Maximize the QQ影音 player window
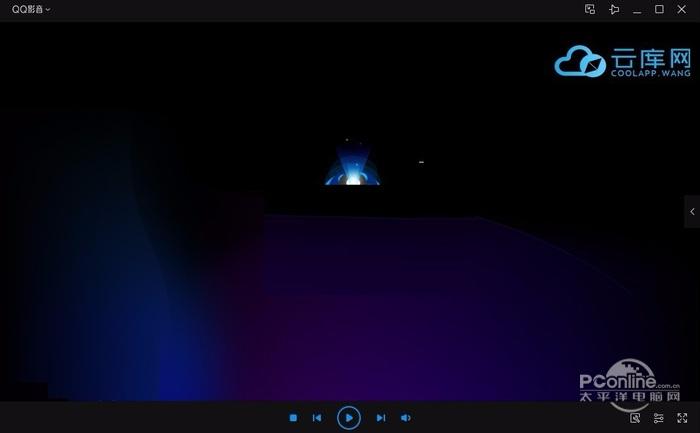The height and width of the screenshot is (433, 700). click(659, 9)
